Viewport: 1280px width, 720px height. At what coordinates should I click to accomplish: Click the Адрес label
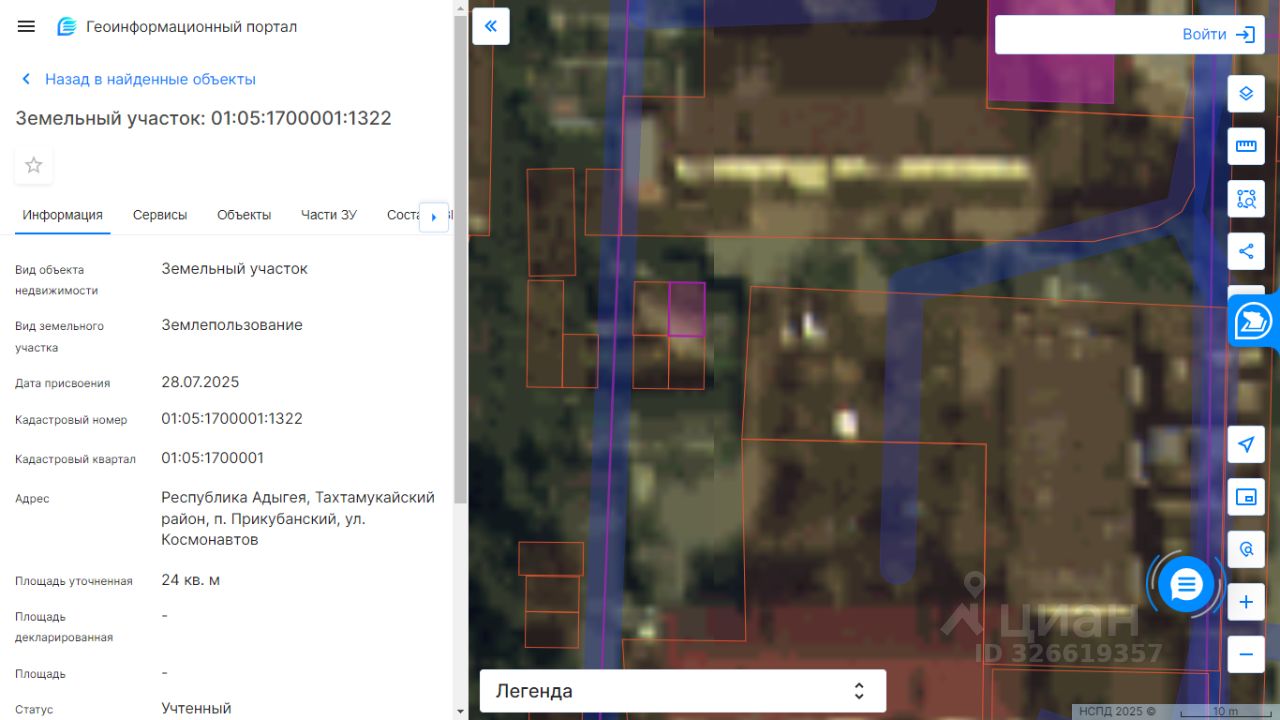tap(32, 498)
